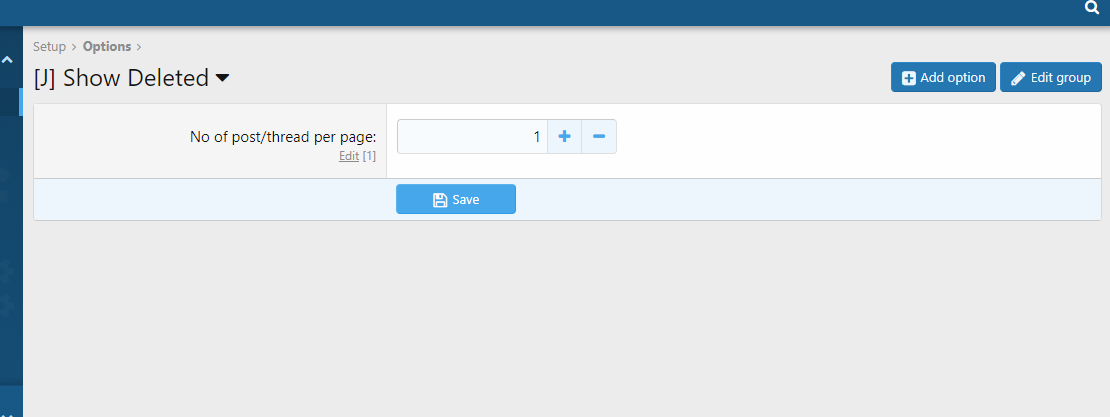Click the plus-square icon on Add option
This screenshot has height=417, width=1110.
click(x=908, y=78)
